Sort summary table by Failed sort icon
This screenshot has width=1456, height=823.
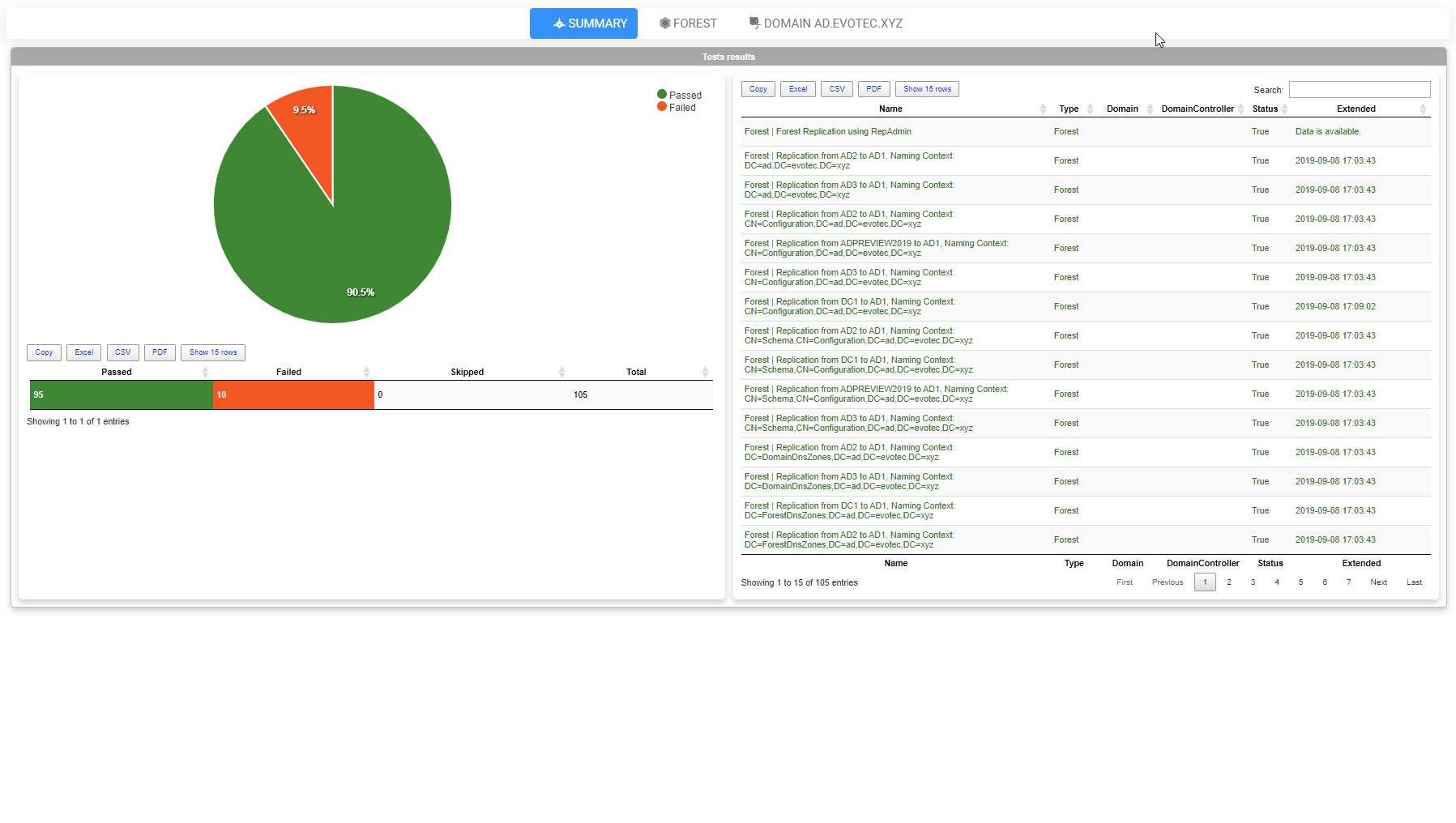tap(366, 373)
